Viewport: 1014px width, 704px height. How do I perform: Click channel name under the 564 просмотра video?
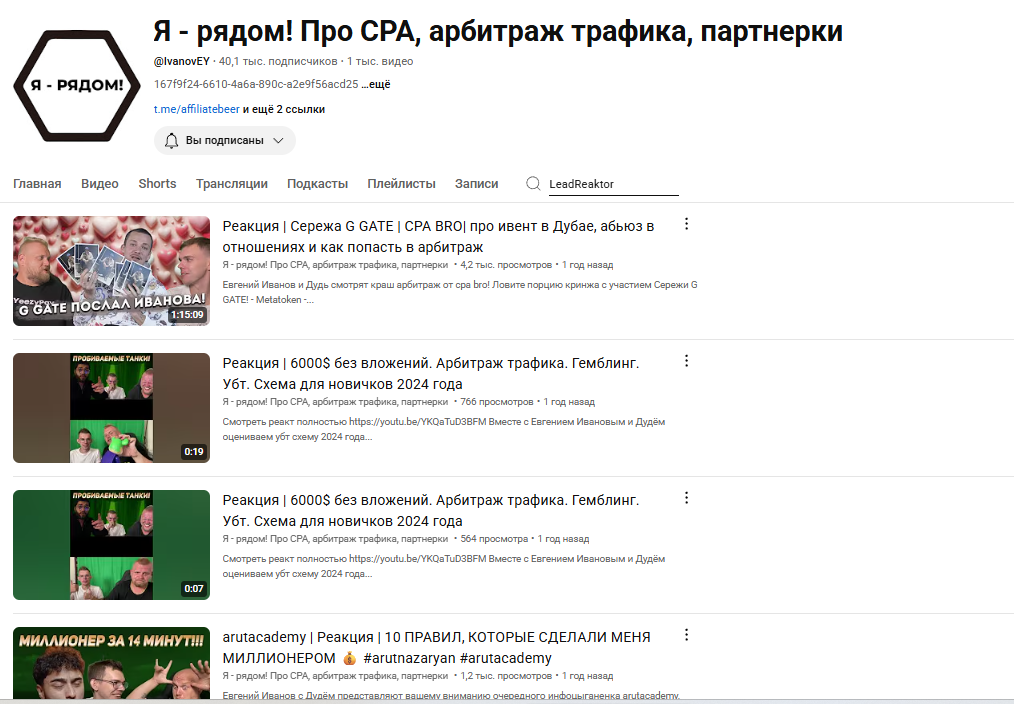point(335,539)
